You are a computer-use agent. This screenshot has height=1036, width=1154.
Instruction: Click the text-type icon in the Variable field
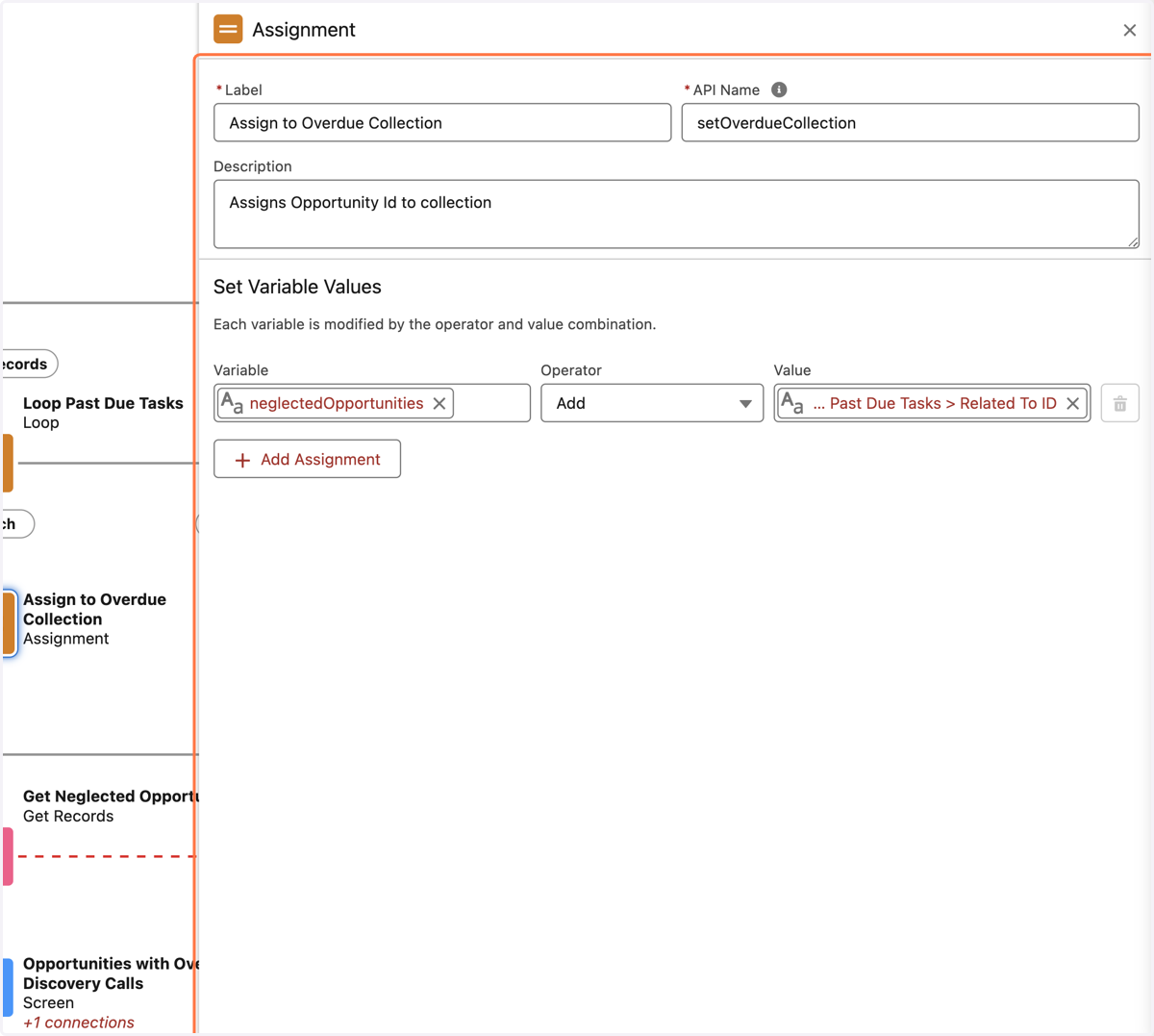tap(232, 403)
